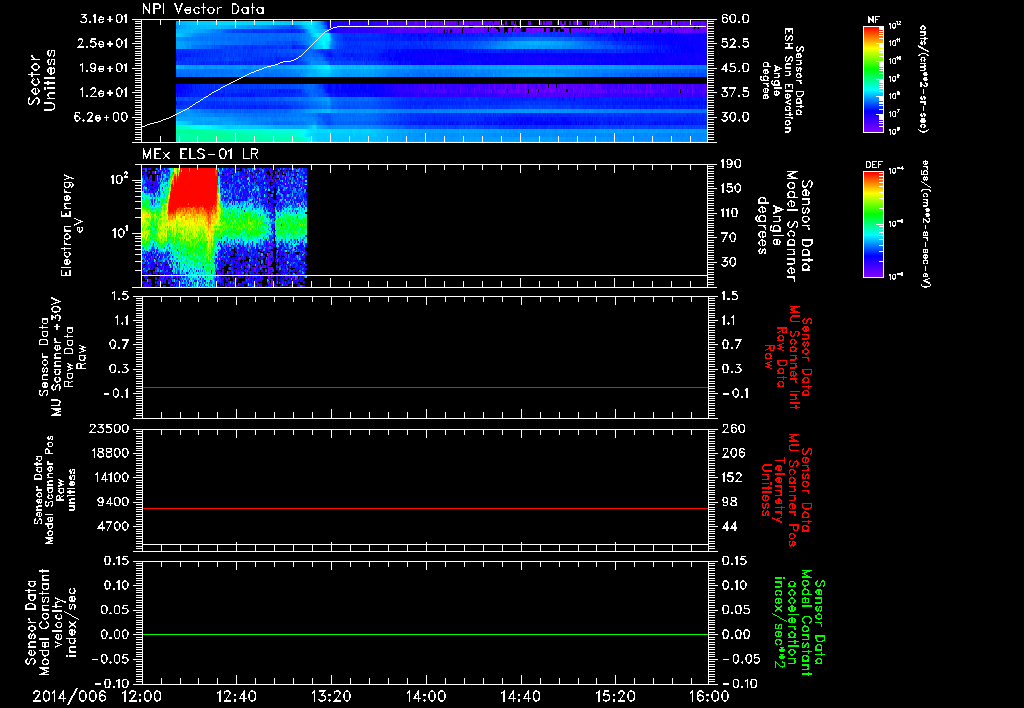Click the 'Electron Energy eV' axis label

[71, 225]
